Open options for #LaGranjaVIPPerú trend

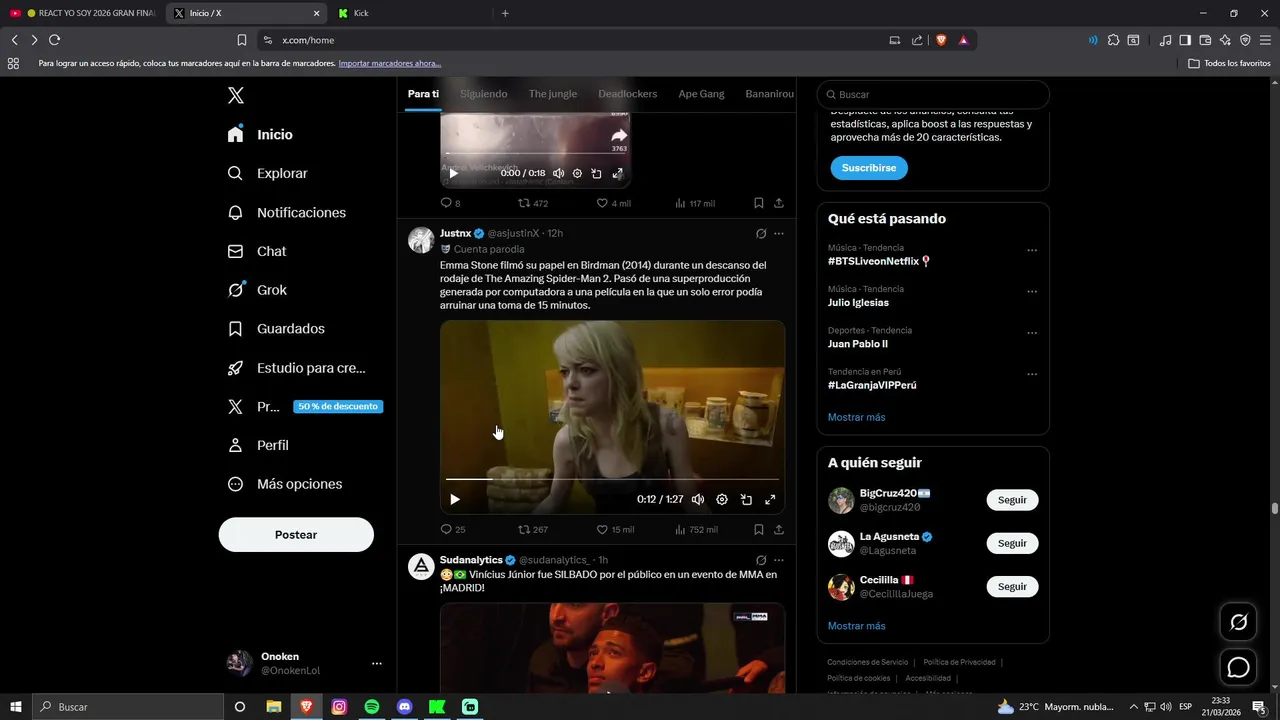1032,374
